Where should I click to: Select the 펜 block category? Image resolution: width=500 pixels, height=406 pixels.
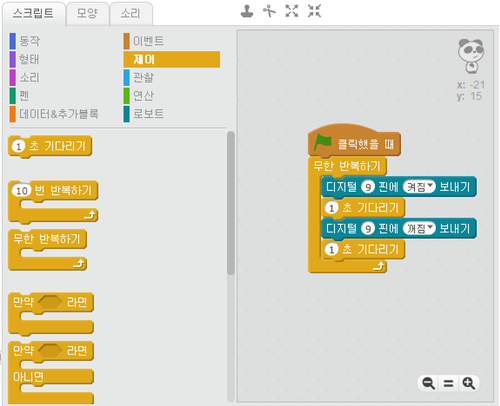point(19,96)
